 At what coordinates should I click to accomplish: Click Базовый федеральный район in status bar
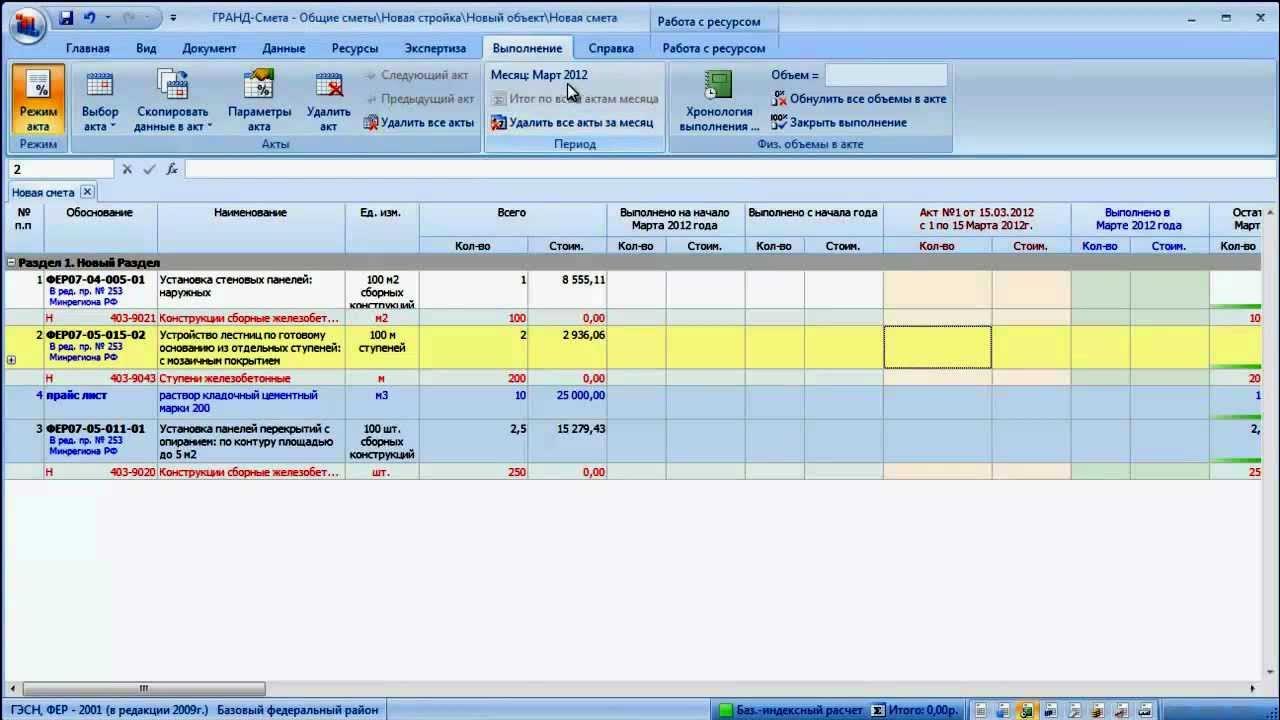click(298, 710)
